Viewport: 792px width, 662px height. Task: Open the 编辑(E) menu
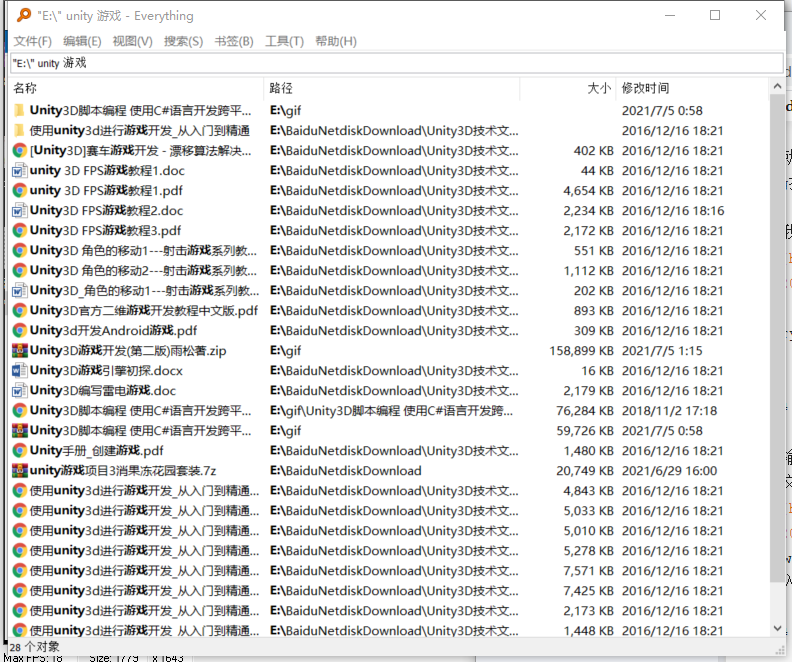click(82, 41)
